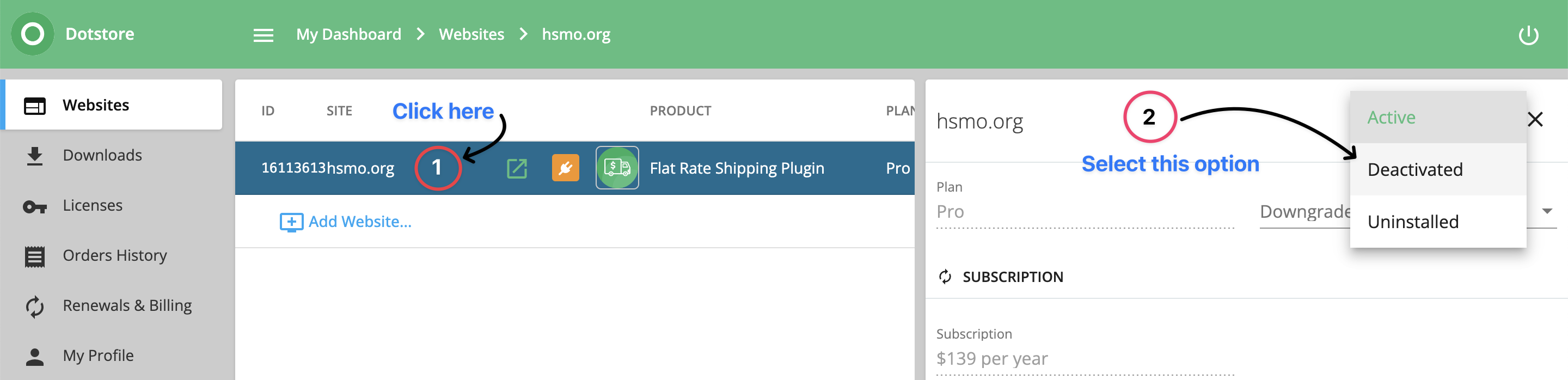This screenshot has width=1568, height=380.
Task: Click the Dotstore brand name
Action: coord(100,34)
